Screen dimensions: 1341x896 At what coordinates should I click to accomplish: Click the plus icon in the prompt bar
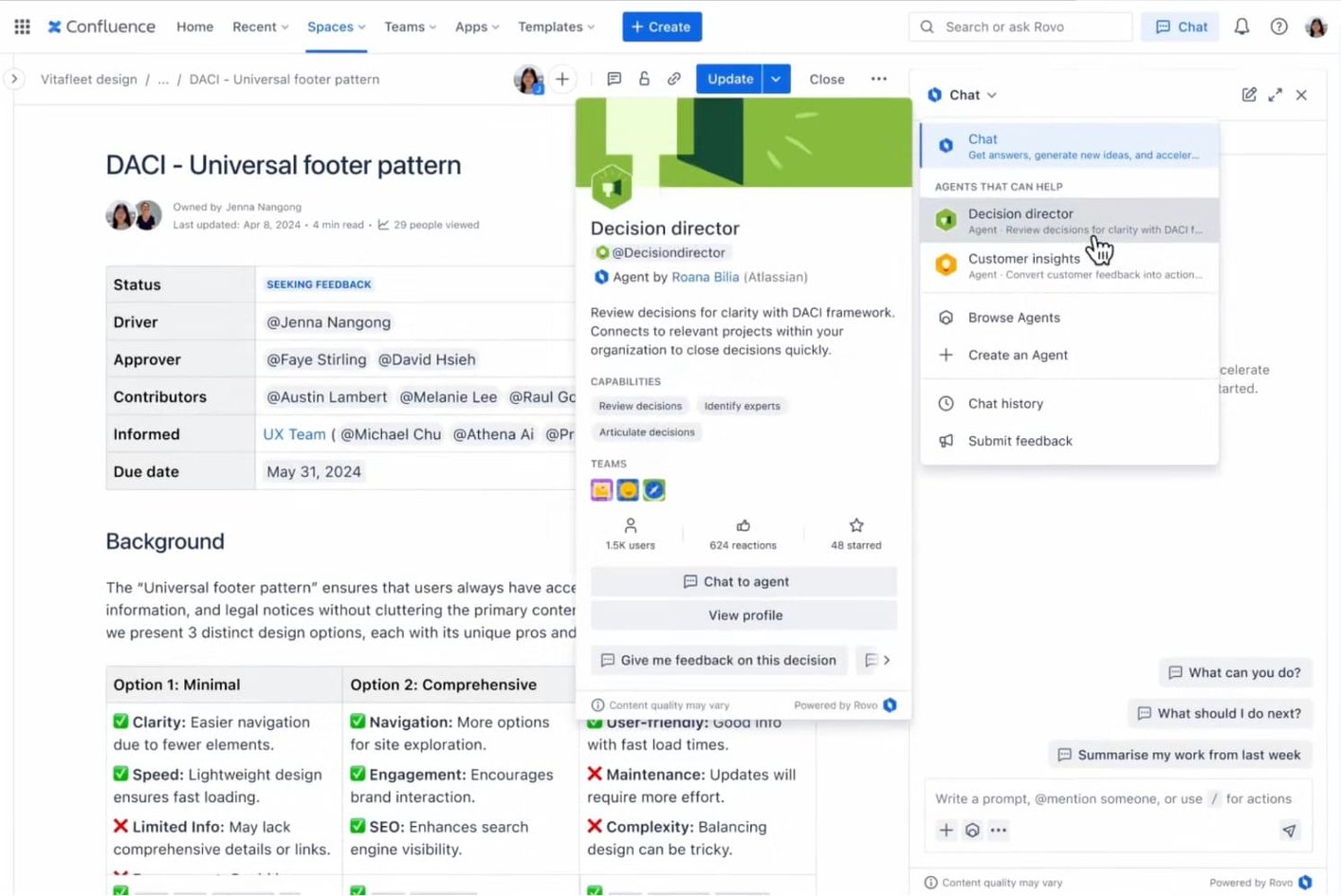[x=946, y=830]
